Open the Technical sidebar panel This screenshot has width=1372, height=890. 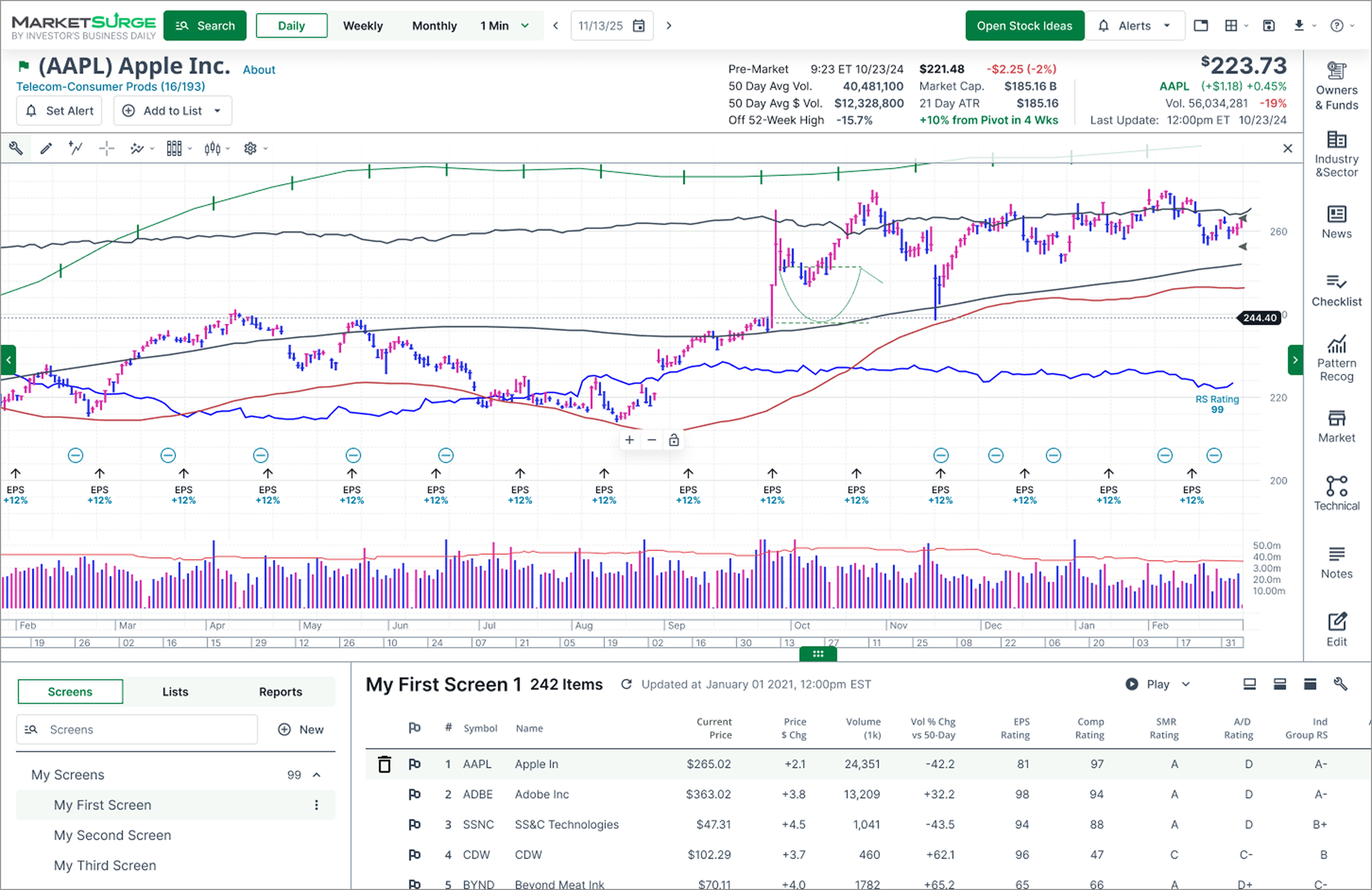1336,494
